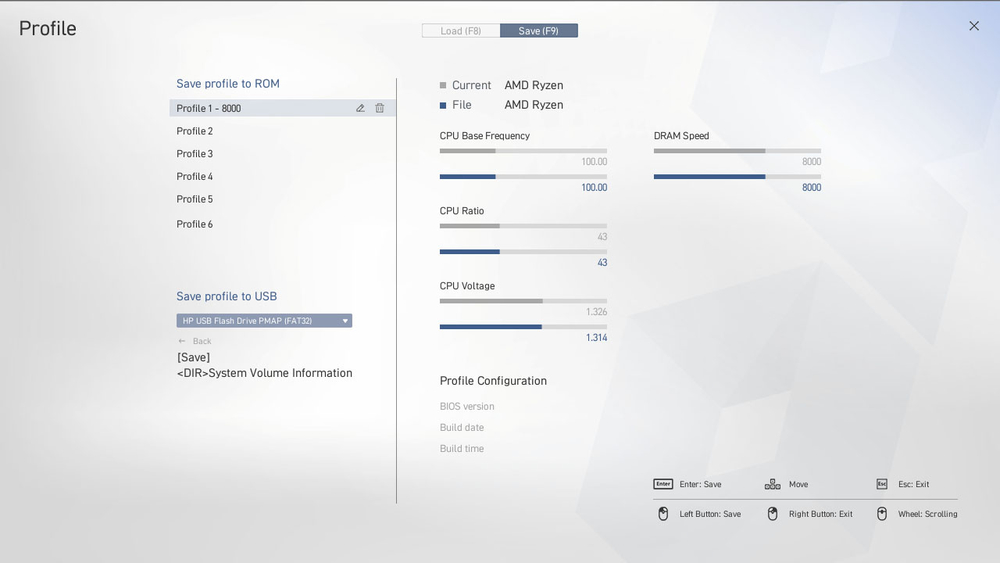Delete Profile 1 using the trash icon
Image resolution: width=1000 pixels, height=563 pixels.
[x=379, y=108]
